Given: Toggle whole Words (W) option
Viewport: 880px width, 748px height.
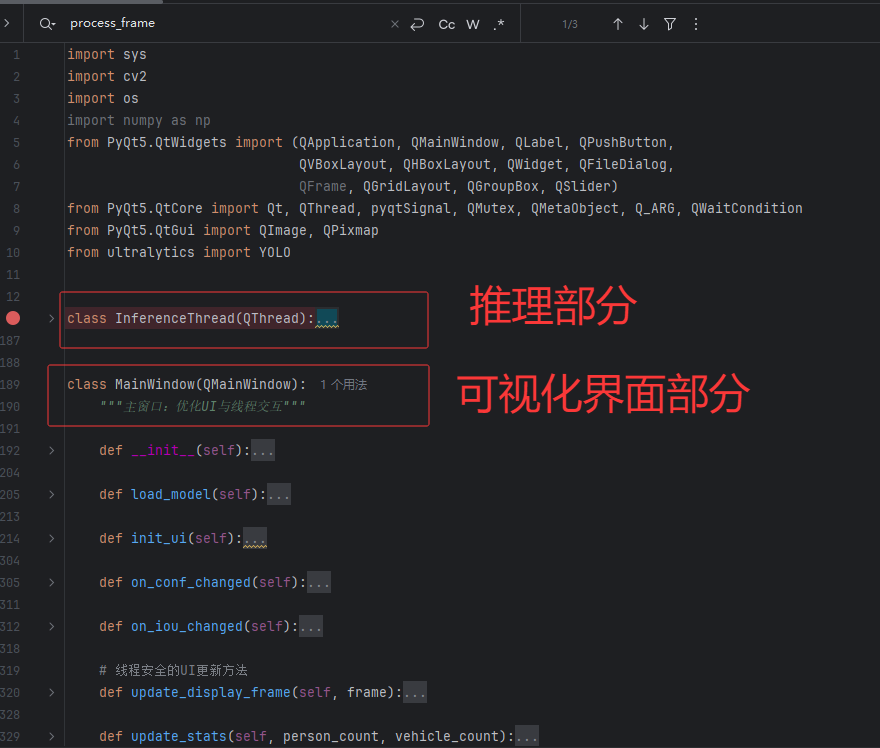Looking at the screenshot, I should pyautogui.click(x=473, y=24).
